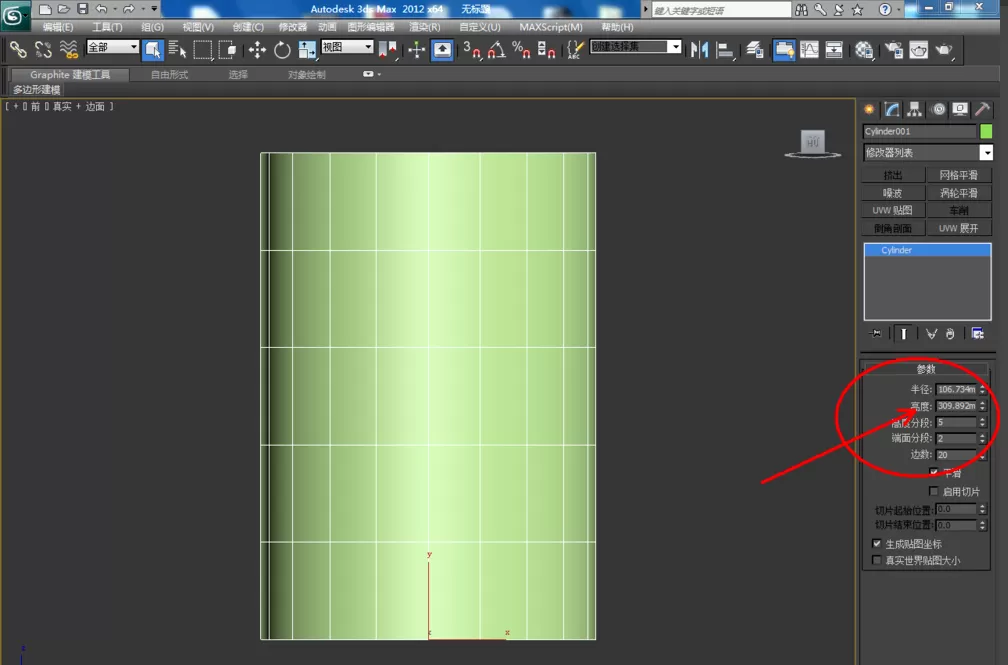This screenshot has height=665, width=1008.
Task: Click the green object color swatch
Action: (986, 131)
